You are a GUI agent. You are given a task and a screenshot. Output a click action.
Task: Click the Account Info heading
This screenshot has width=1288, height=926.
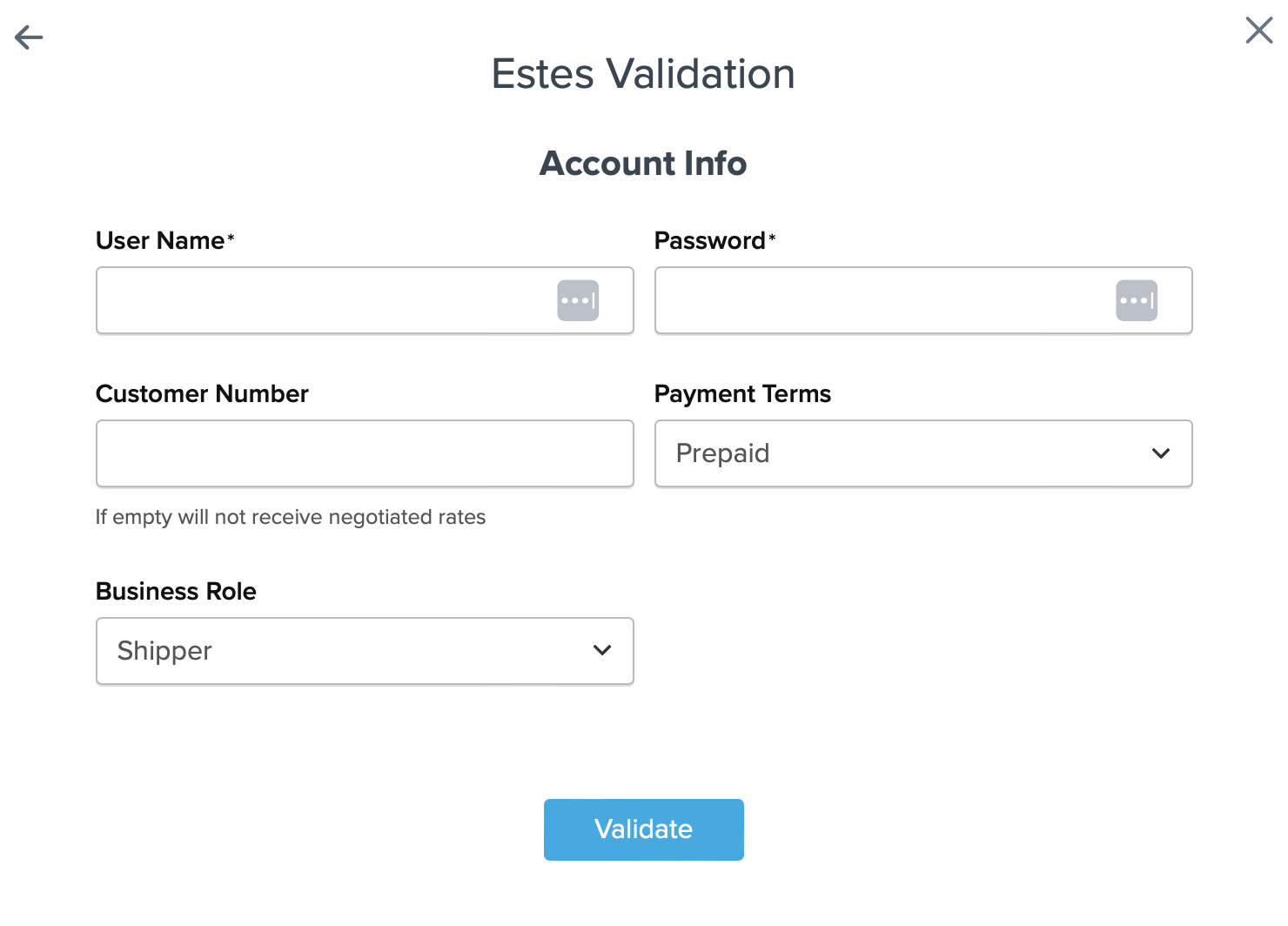(643, 164)
